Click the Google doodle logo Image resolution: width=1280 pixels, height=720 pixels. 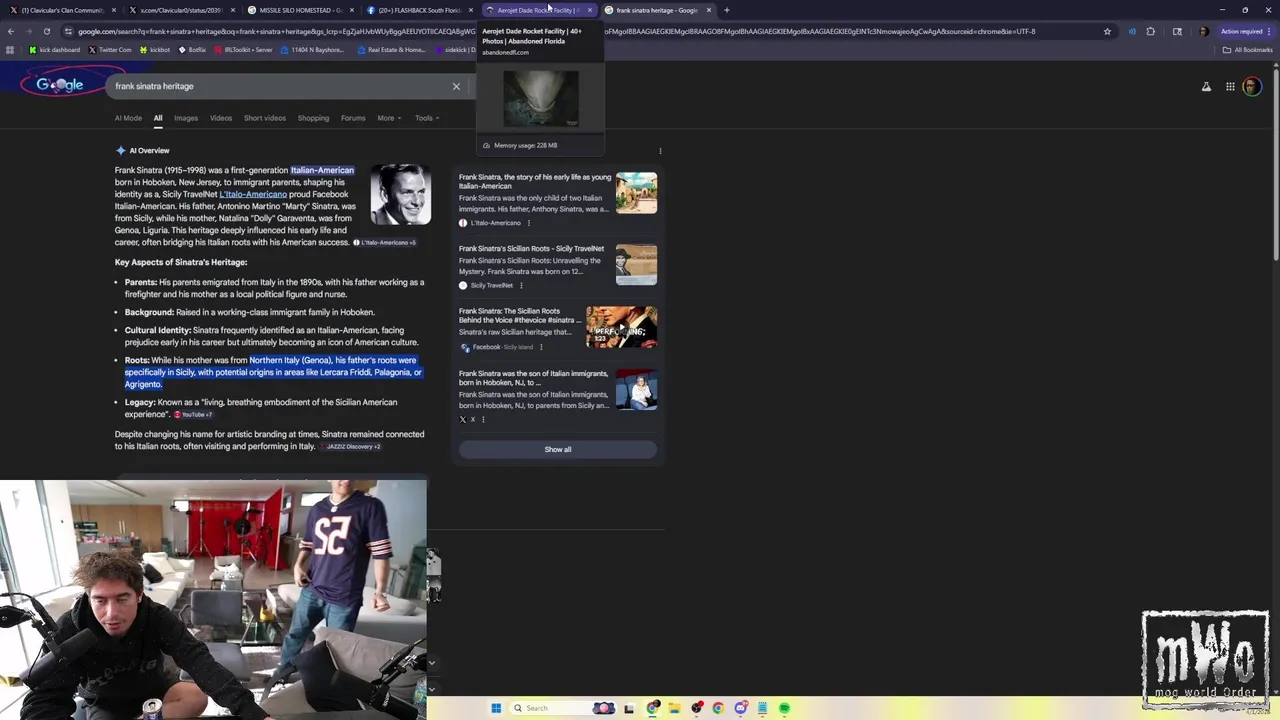(x=60, y=85)
